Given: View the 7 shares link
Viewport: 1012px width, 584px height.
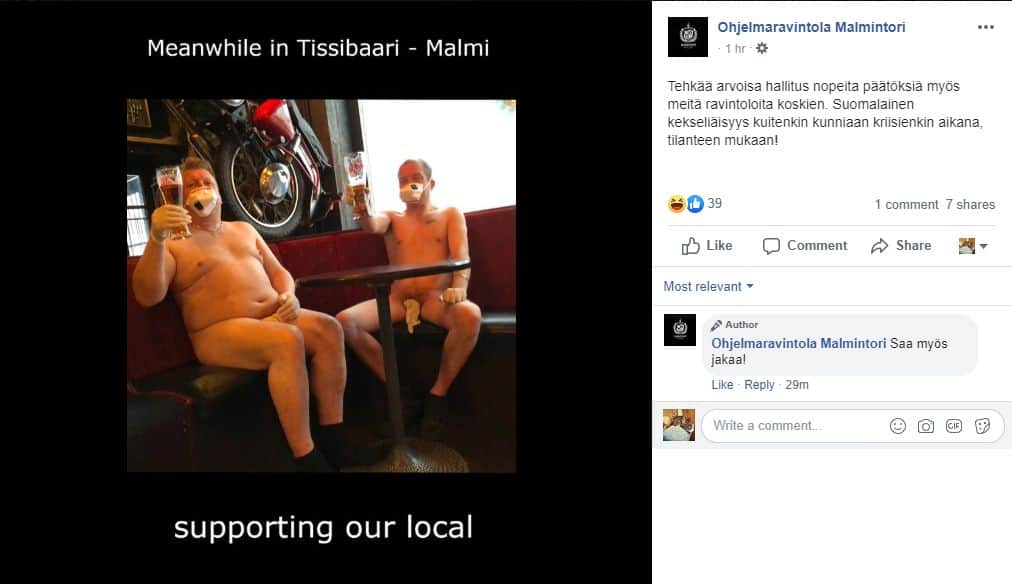Looking at the screenshot, I should click(x=970, y=205).
